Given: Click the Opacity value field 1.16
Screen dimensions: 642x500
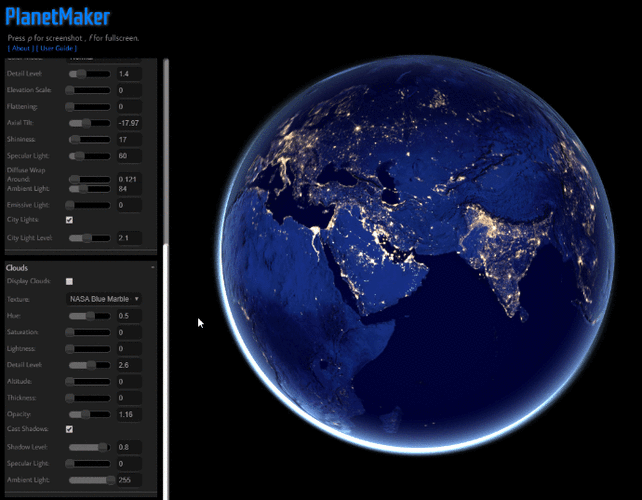Looking at the screenshot, I should click(x=129, y=414).
